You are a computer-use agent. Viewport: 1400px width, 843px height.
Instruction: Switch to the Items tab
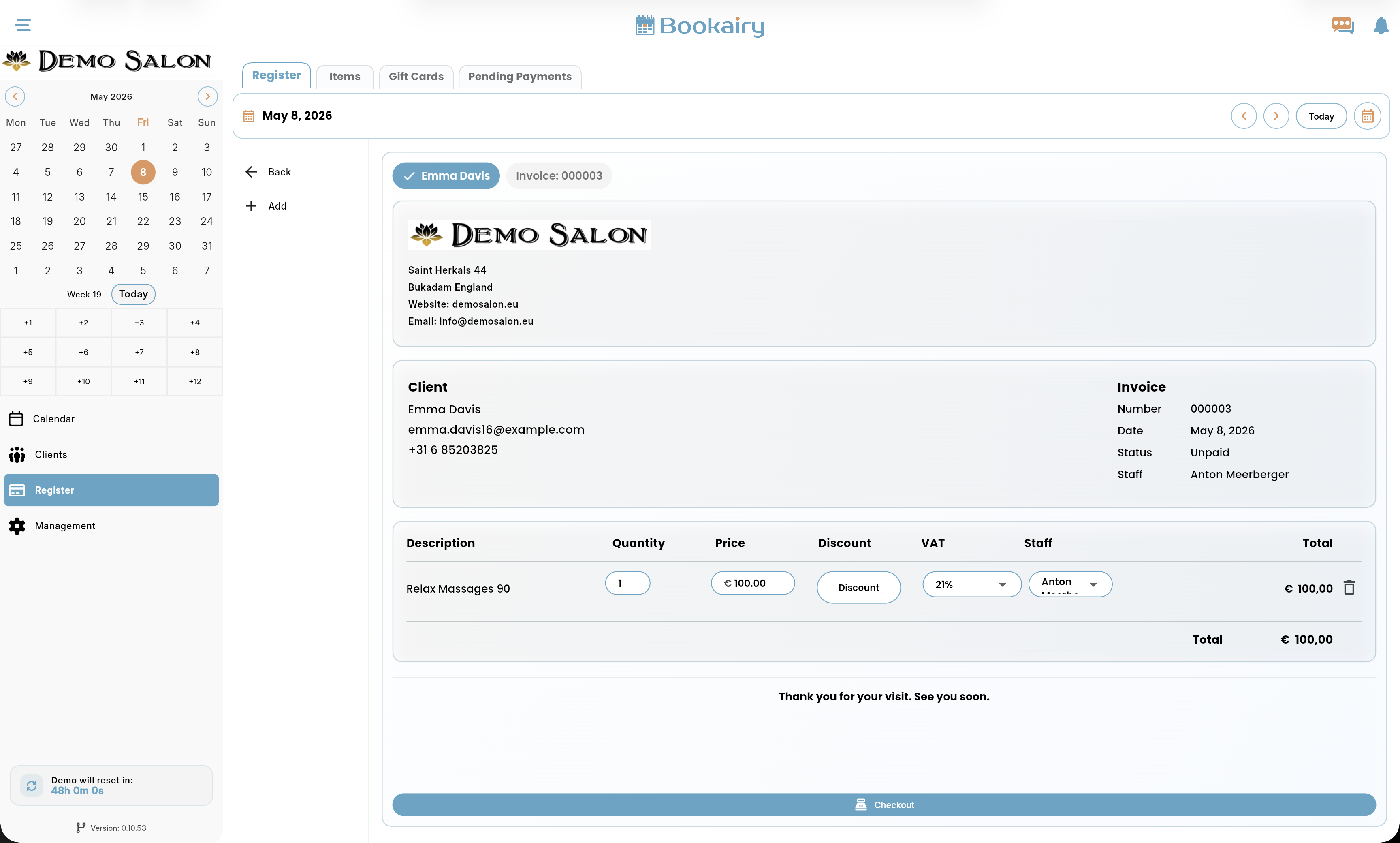[x=345, y=77]
